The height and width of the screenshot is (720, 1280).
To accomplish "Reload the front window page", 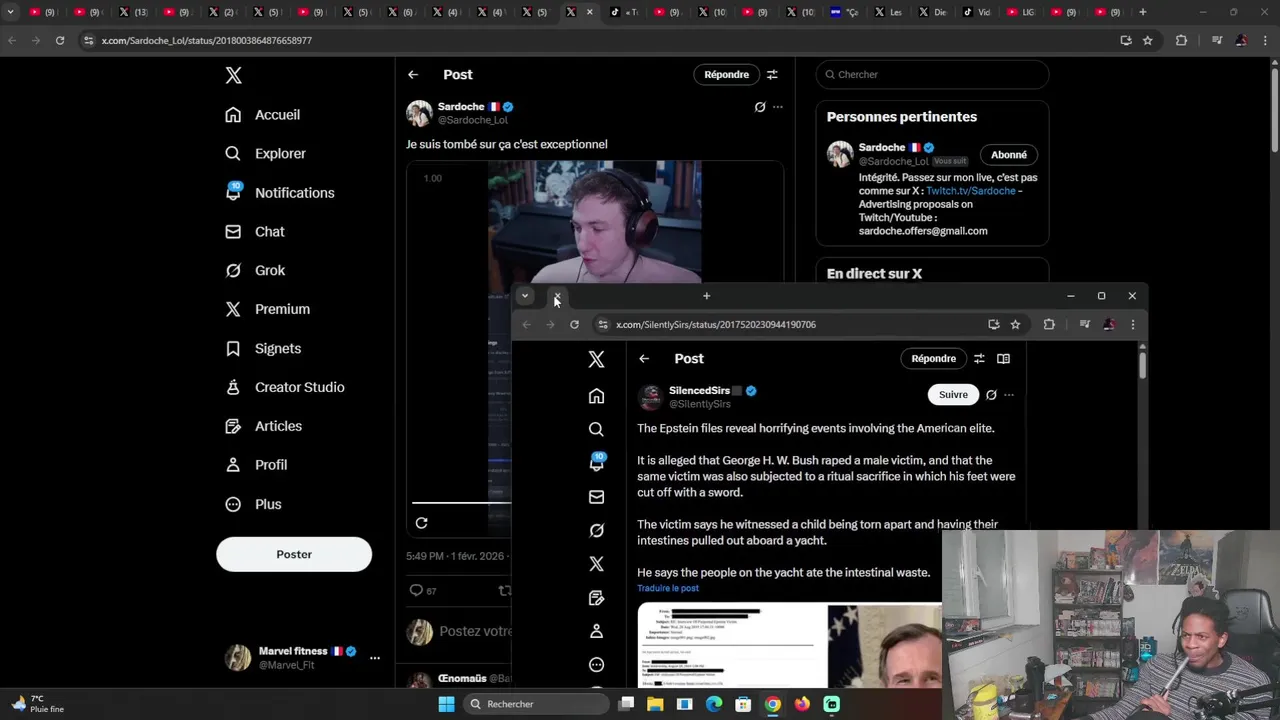I will point(574,325).
